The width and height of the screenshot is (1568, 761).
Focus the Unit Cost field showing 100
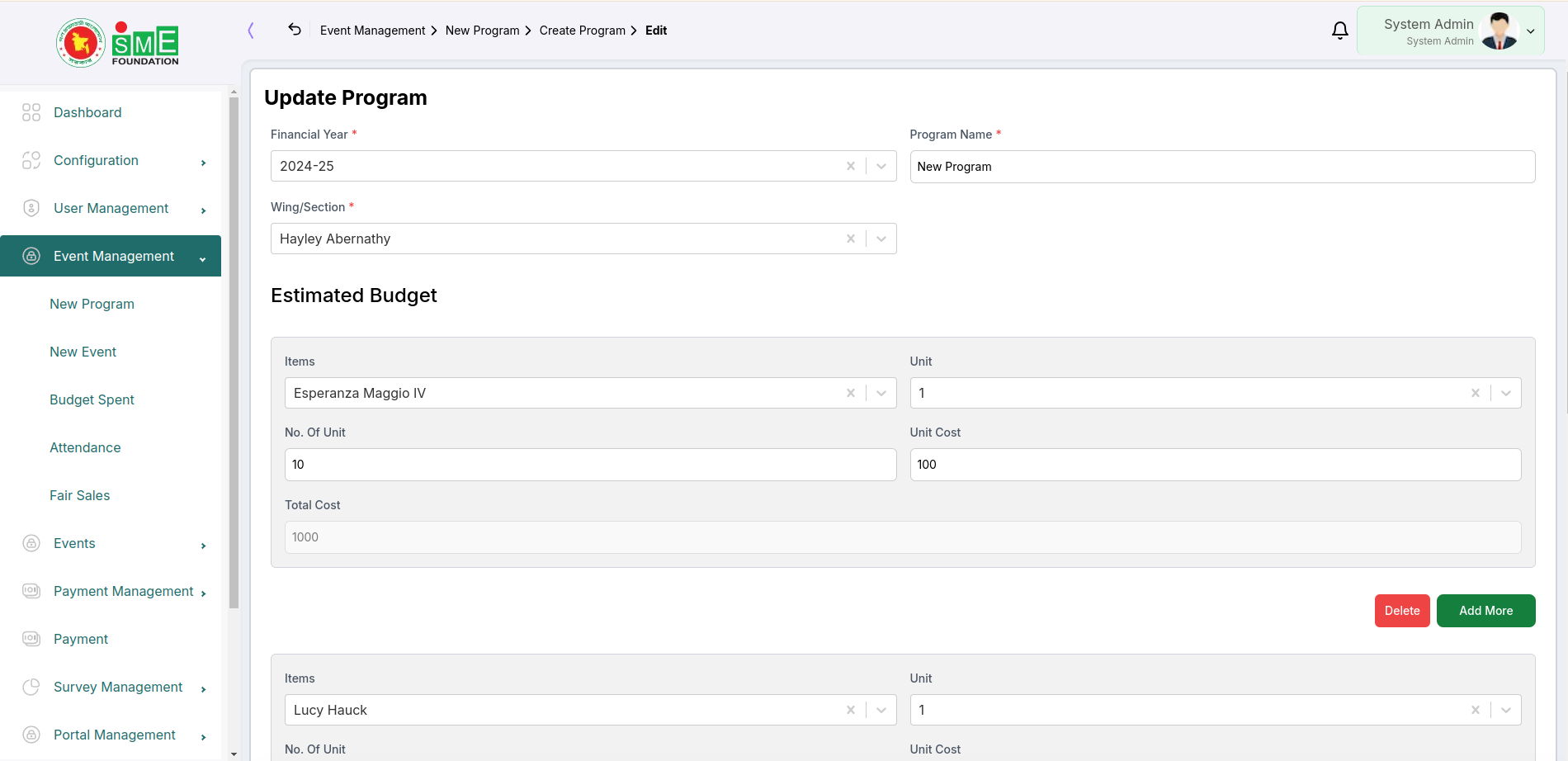tap(1215, 465)
